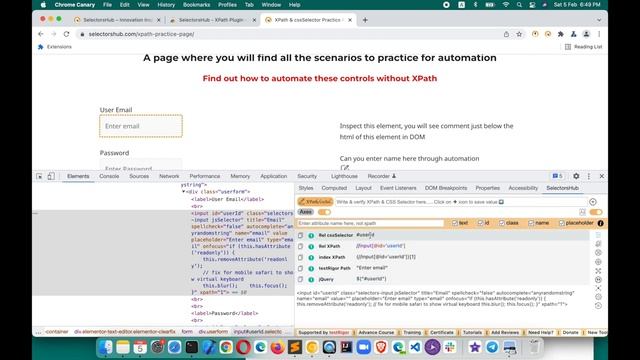
Task: Uncheck the name attribute checkbox
Action: click(531, 223)
